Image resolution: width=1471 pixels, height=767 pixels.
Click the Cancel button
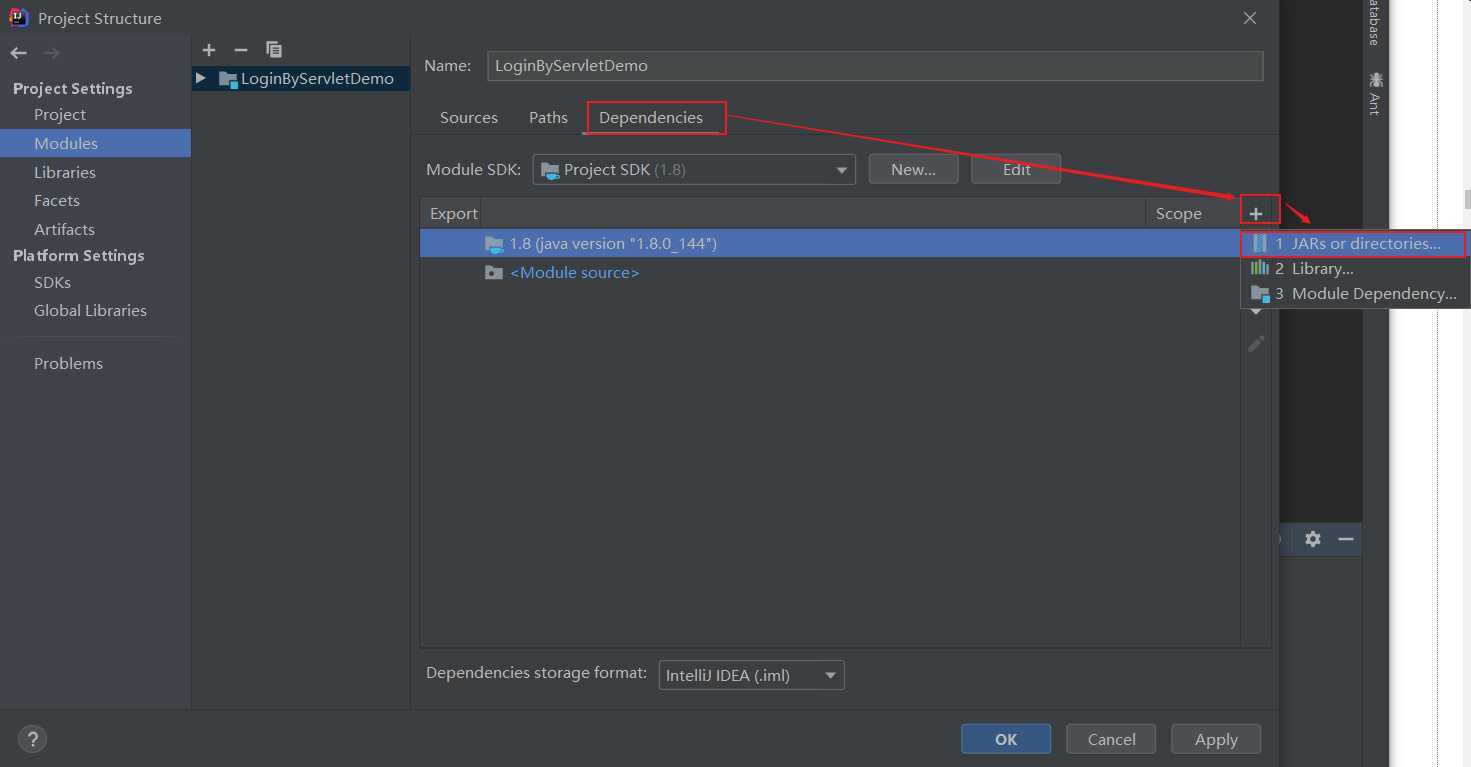tap(1111, 739)
